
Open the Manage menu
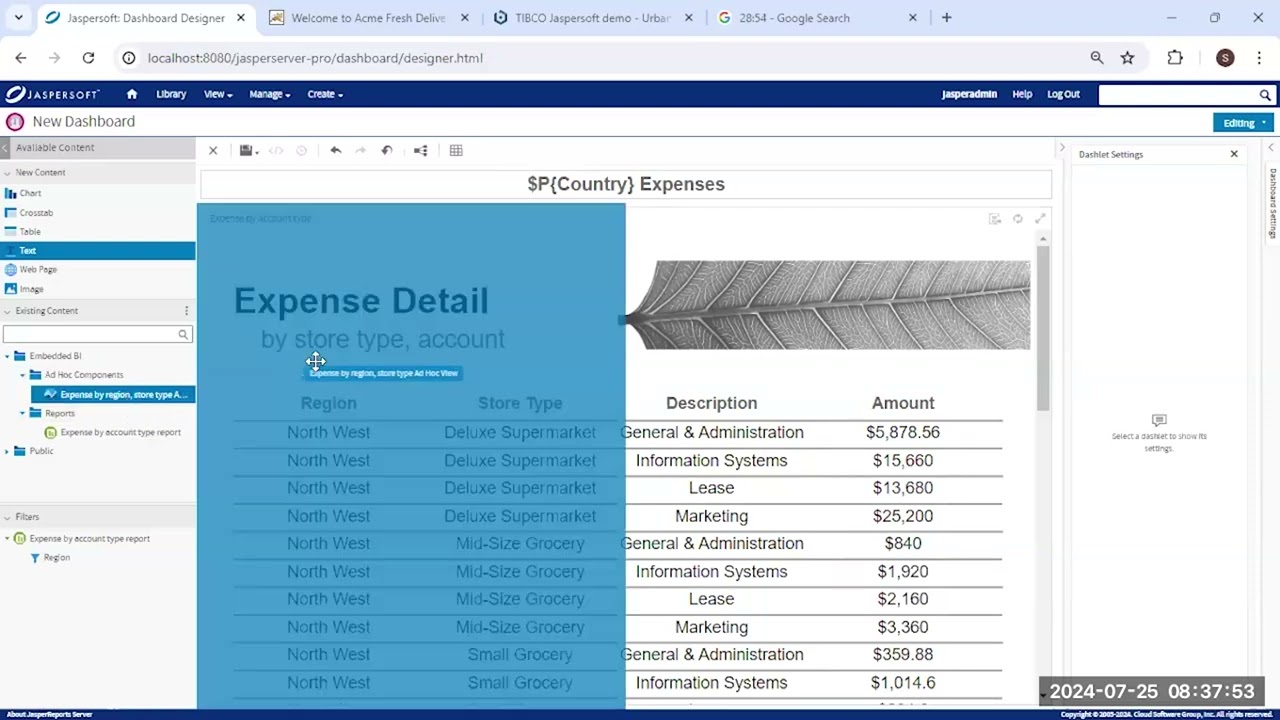pyautogui.click(x=269, y=94)
